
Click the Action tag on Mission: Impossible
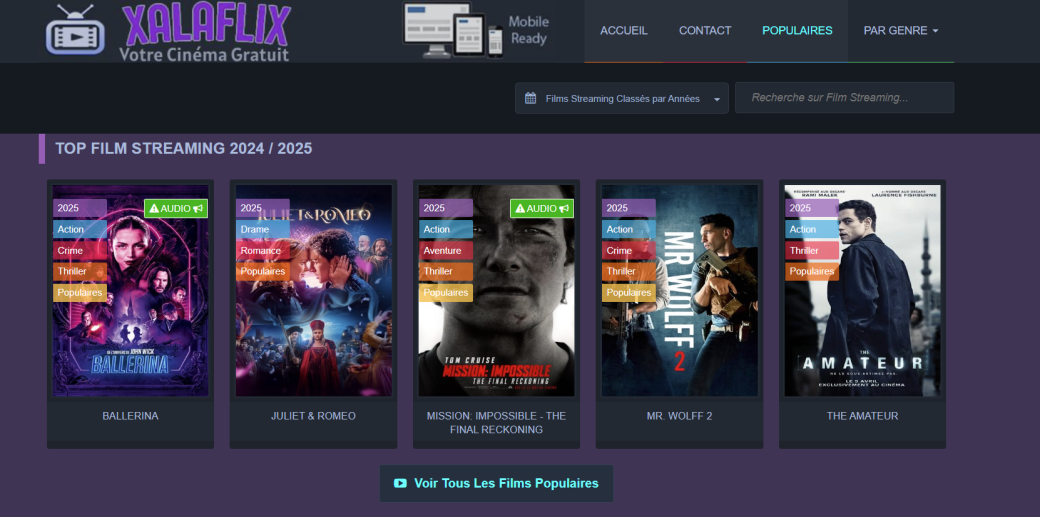coord(446,229)
